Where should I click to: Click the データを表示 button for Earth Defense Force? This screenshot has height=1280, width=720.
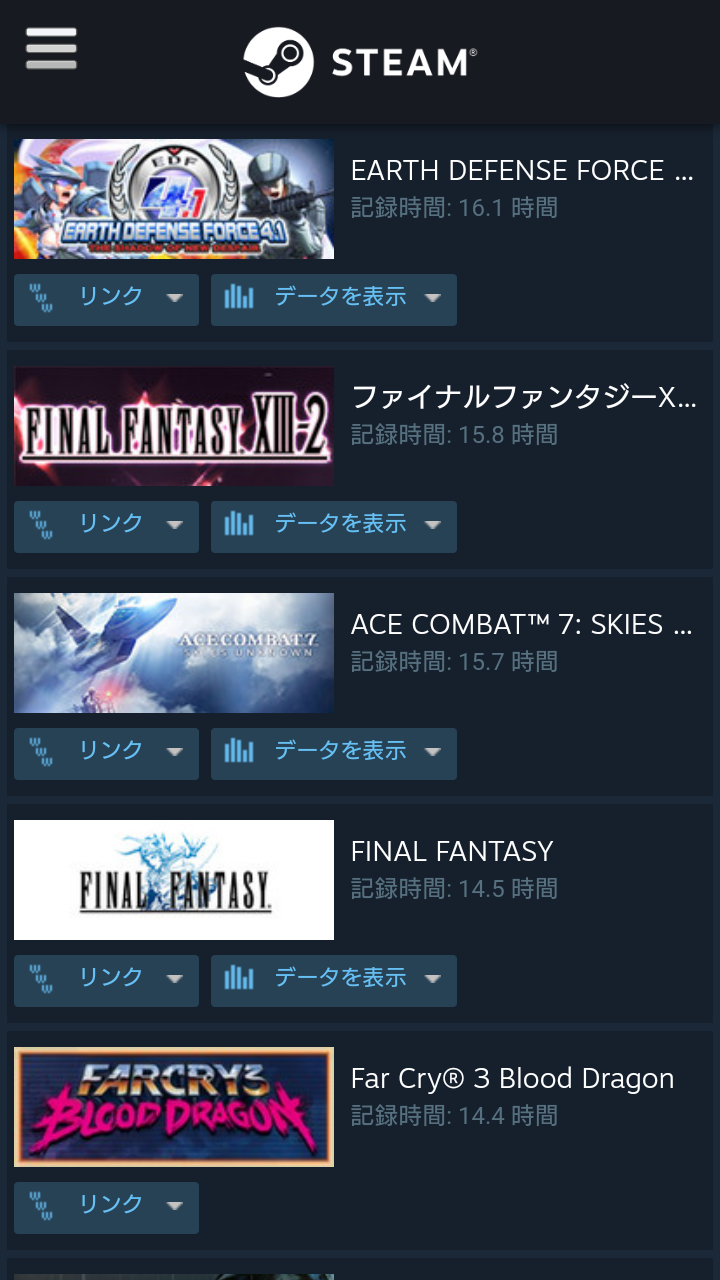click(x=334, y=300)
